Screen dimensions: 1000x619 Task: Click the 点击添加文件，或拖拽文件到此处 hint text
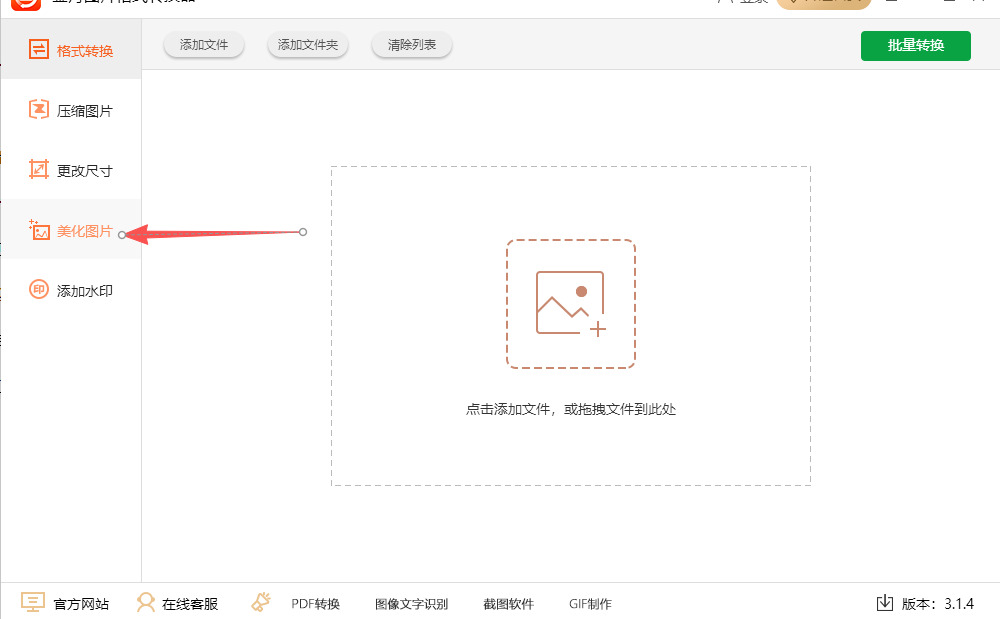tap(571, 409)
